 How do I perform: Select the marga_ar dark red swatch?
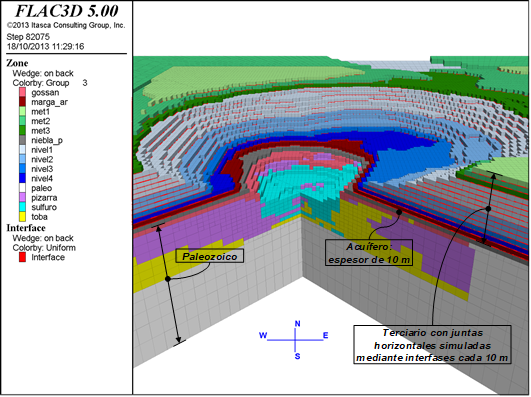[x=22, y=102]
